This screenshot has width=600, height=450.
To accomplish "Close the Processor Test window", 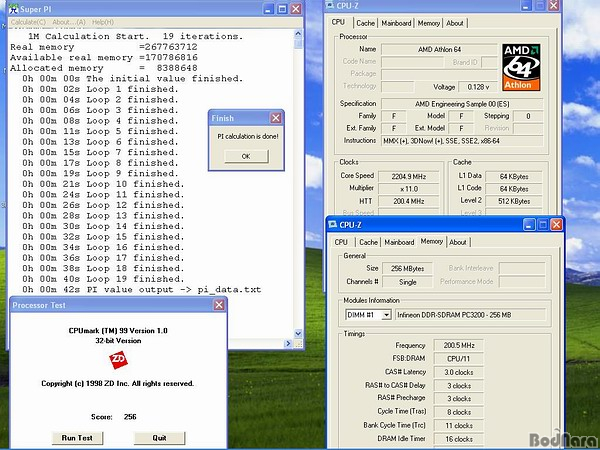I will coord(219,305).
